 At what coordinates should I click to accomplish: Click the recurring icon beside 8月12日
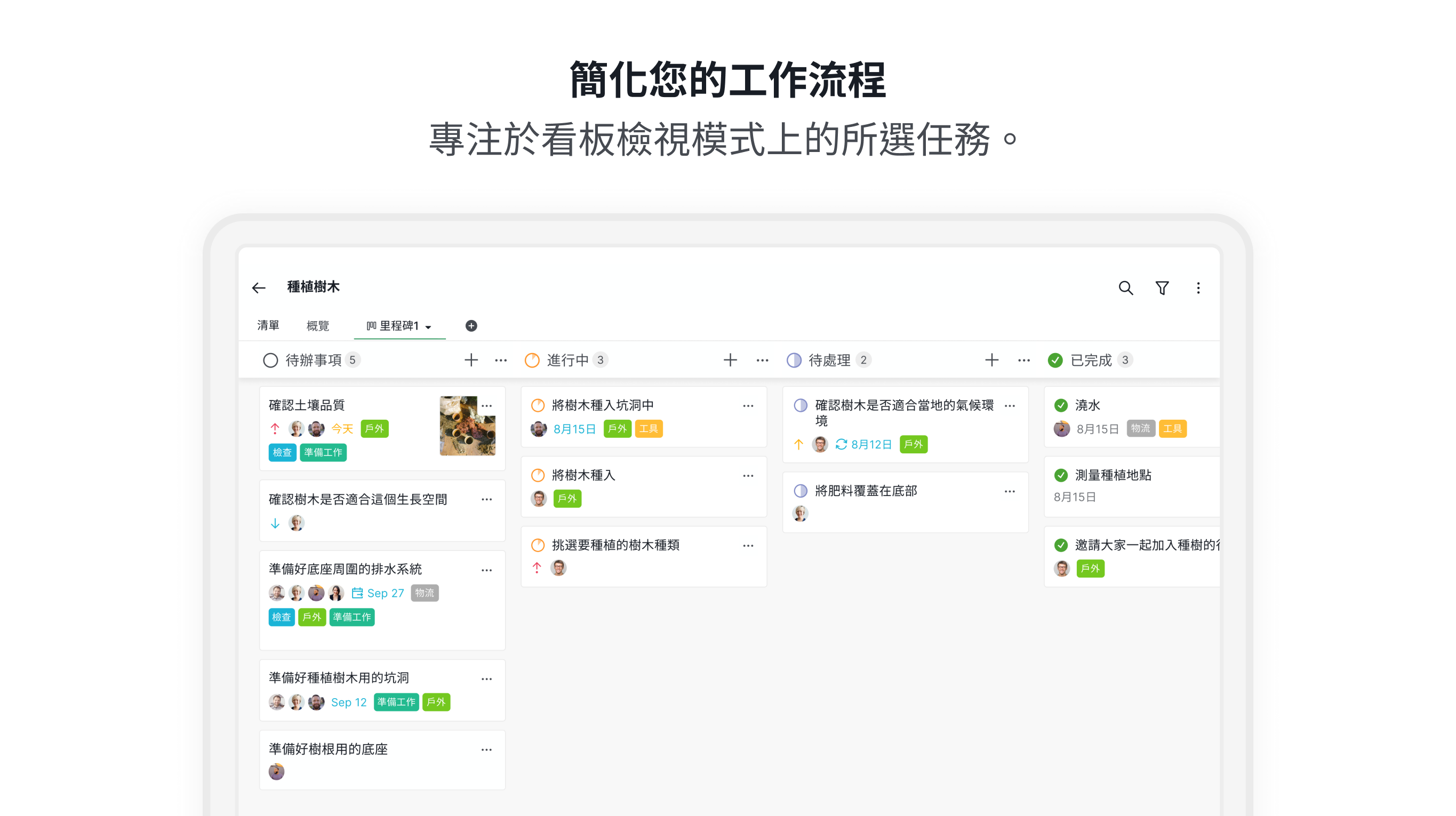coord(841,445)
